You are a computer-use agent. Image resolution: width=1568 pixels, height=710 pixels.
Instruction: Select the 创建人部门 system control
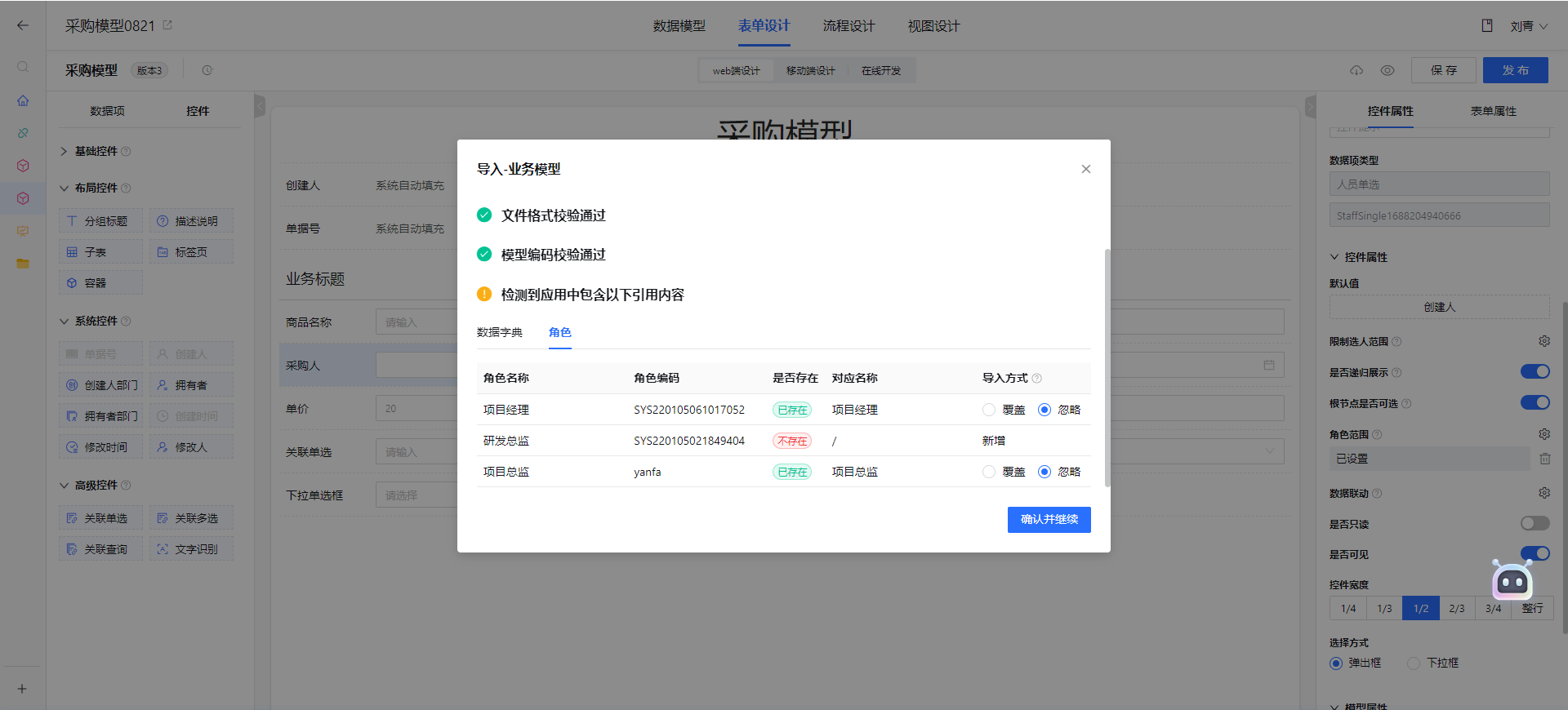click(x=100, y=385)
